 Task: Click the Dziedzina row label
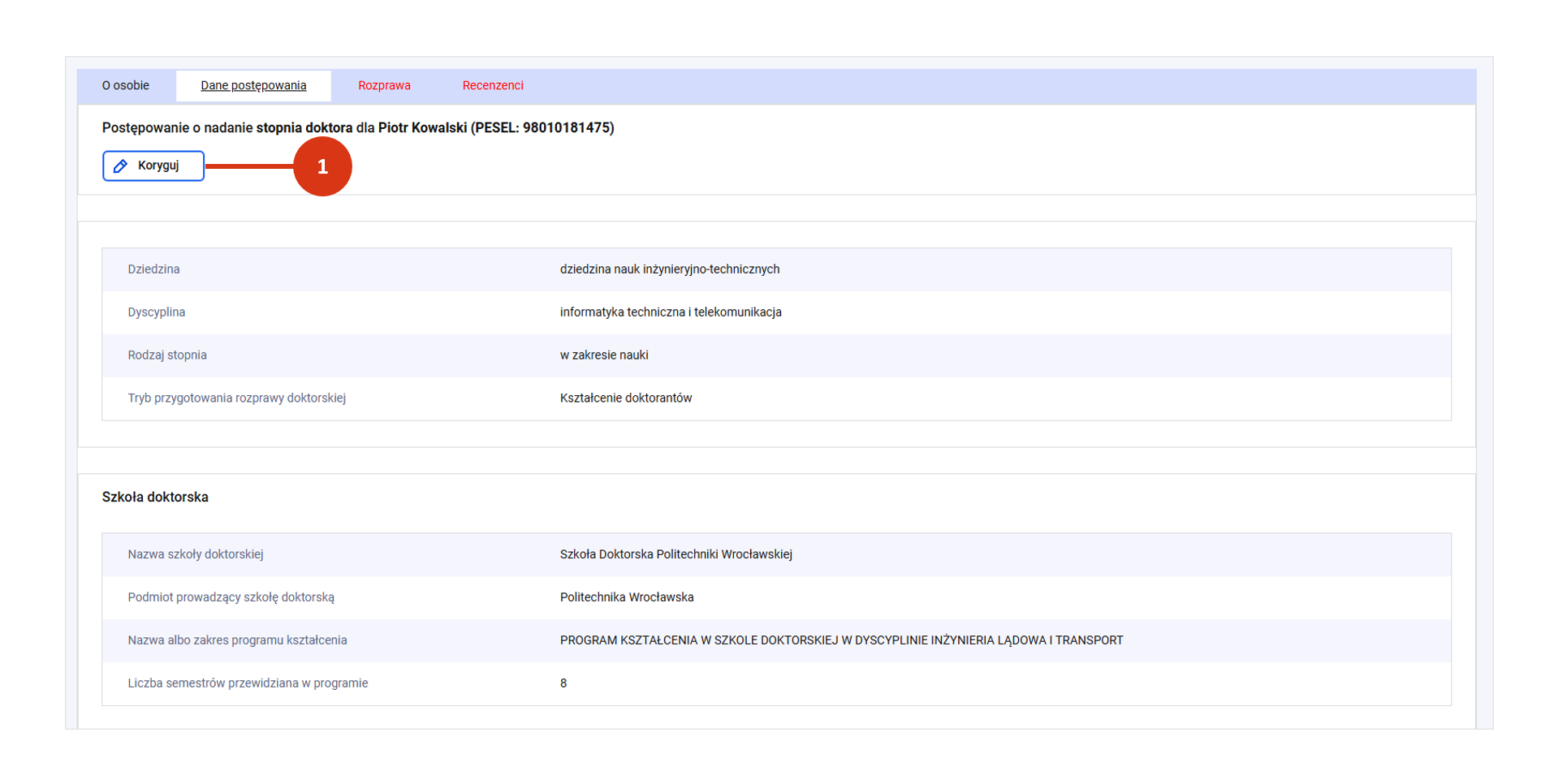pos(153,269)
